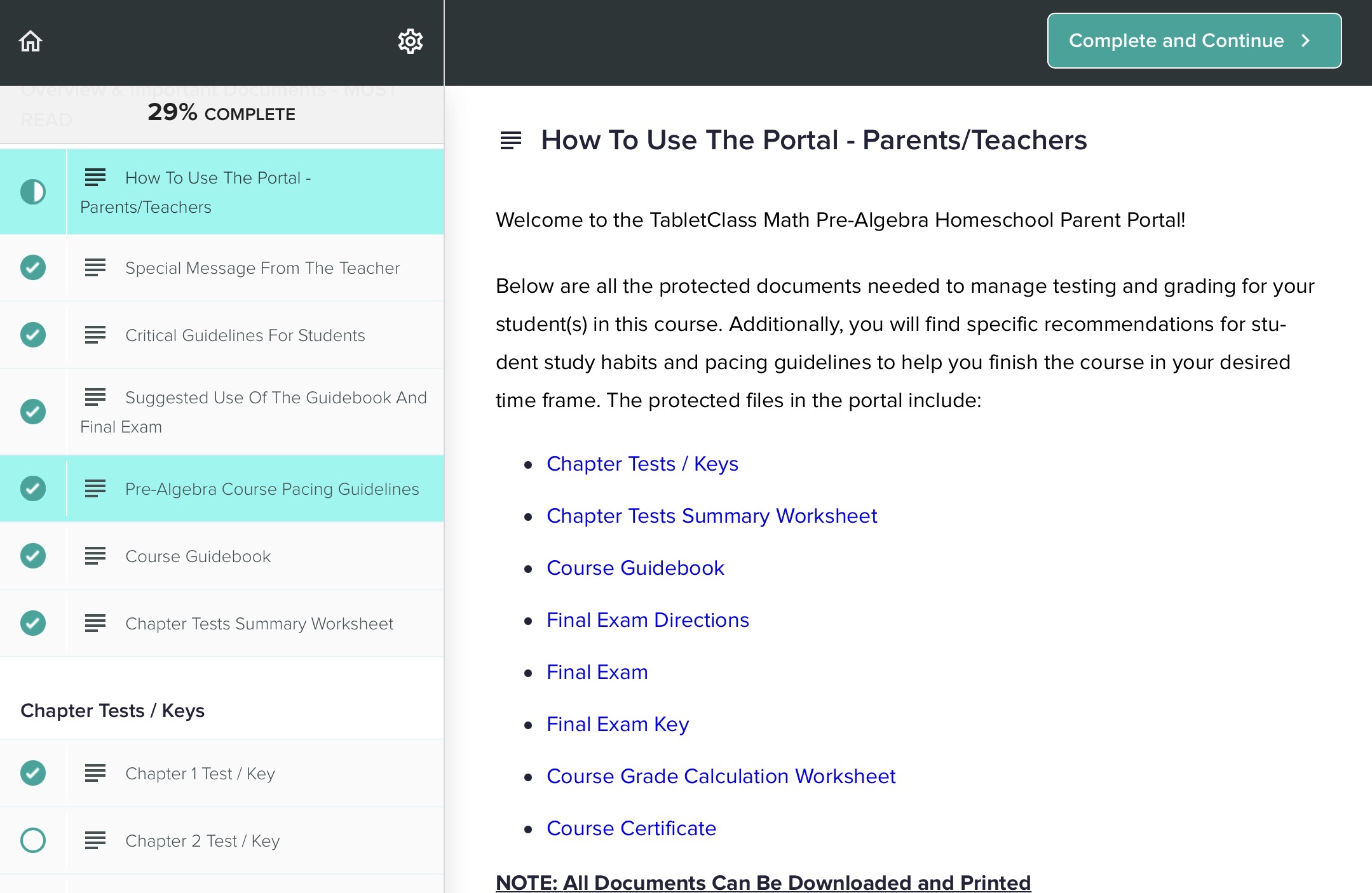Click the Chapter Tests / Keys bullet link
Screen dimensions: 1372x893
pos(642,464)
